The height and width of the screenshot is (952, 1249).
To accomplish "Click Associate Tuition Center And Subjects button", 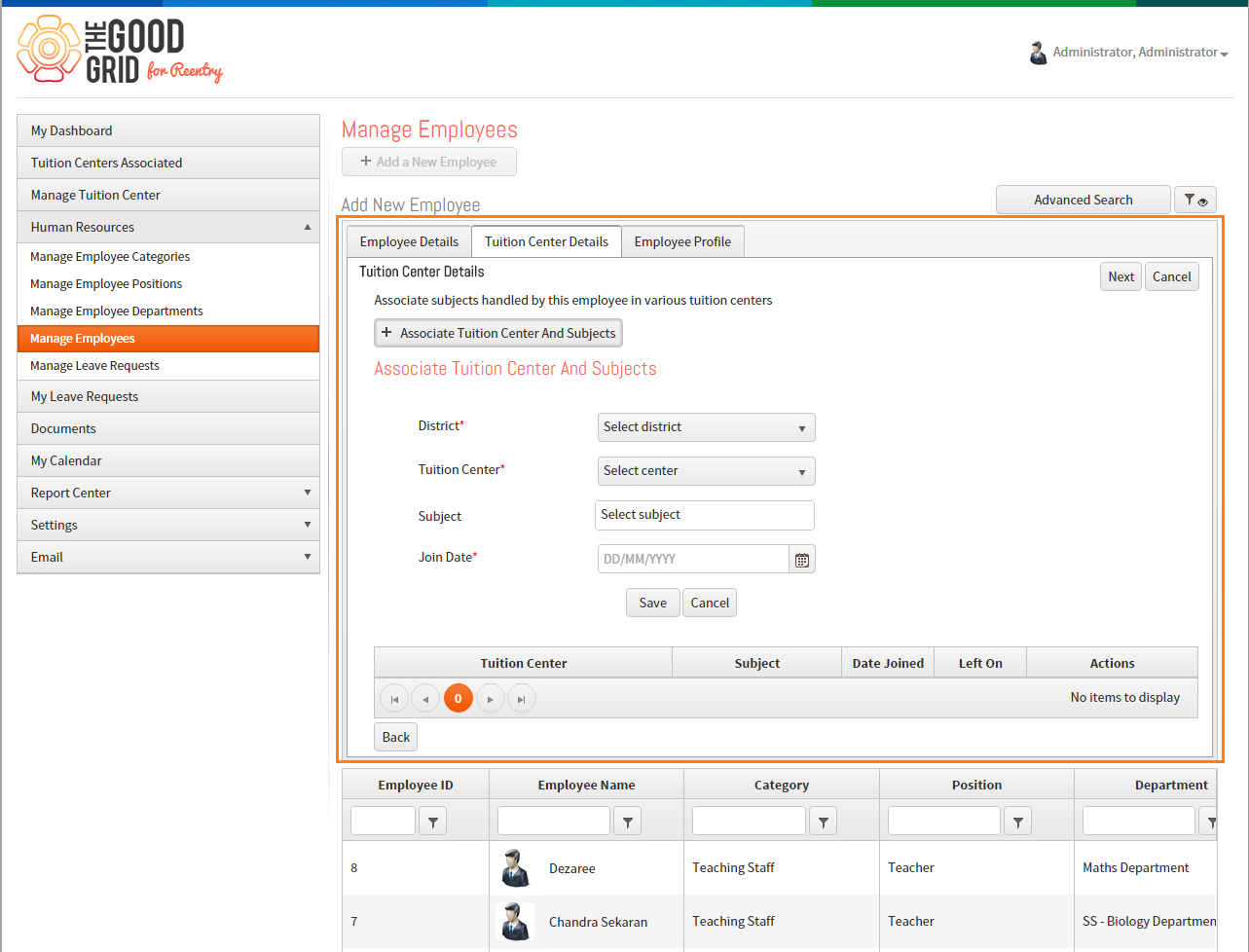I will click(498, 333).
